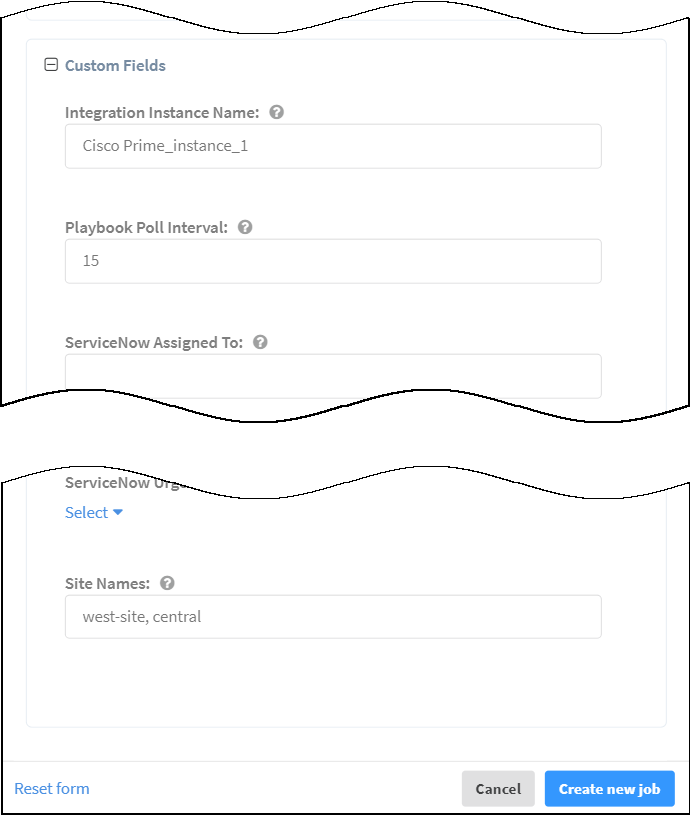
Task: Open ServiceNow Assigned To help tooltip icon
Action: [x=260, y=342]
